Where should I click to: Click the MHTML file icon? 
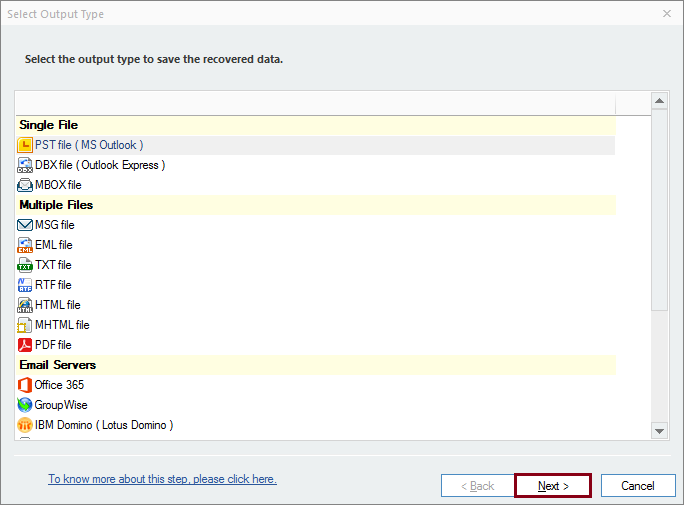(x=25, y=325)
